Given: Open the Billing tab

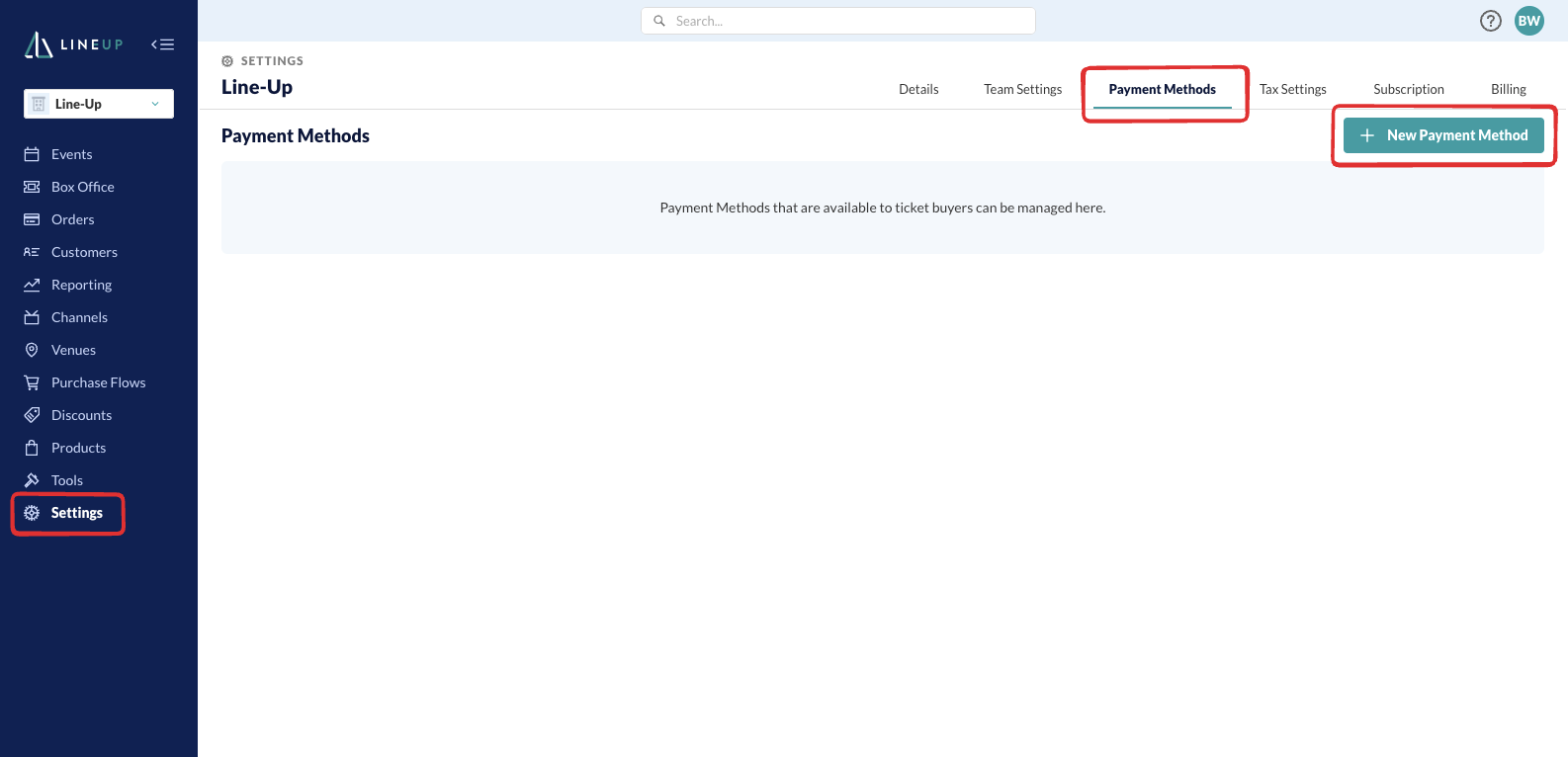Looking at the screenshot, I should click(1509, 89).
